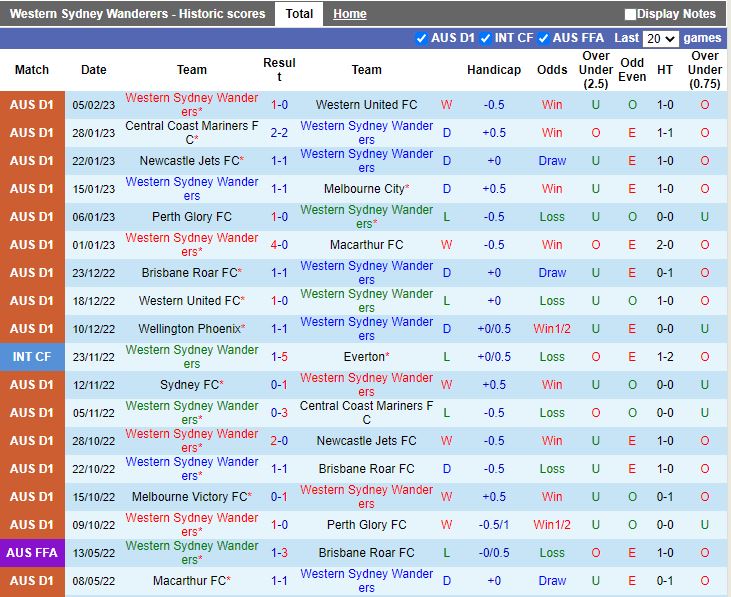
Task: Select Melbourne City in 15/01/23 row
Action: (x=364, y=189)
